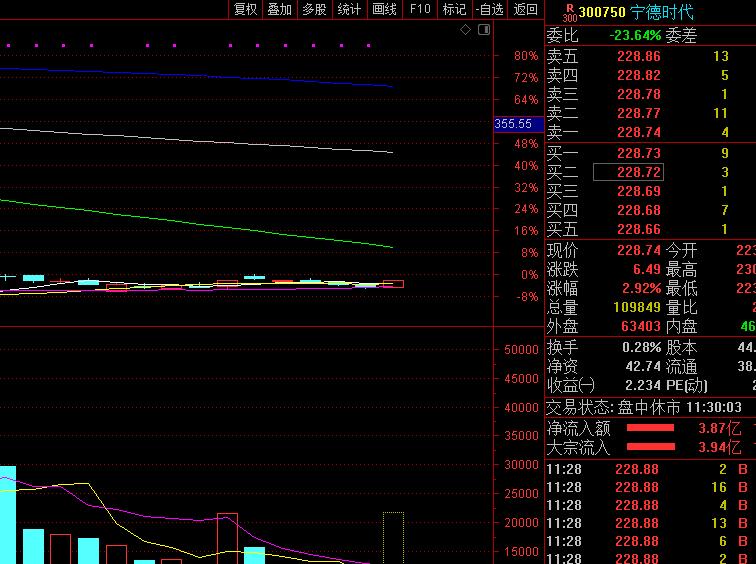Toggle the -自选 watchlist button
This screenshot has width=756, height=564.
(x=489, y=9)
